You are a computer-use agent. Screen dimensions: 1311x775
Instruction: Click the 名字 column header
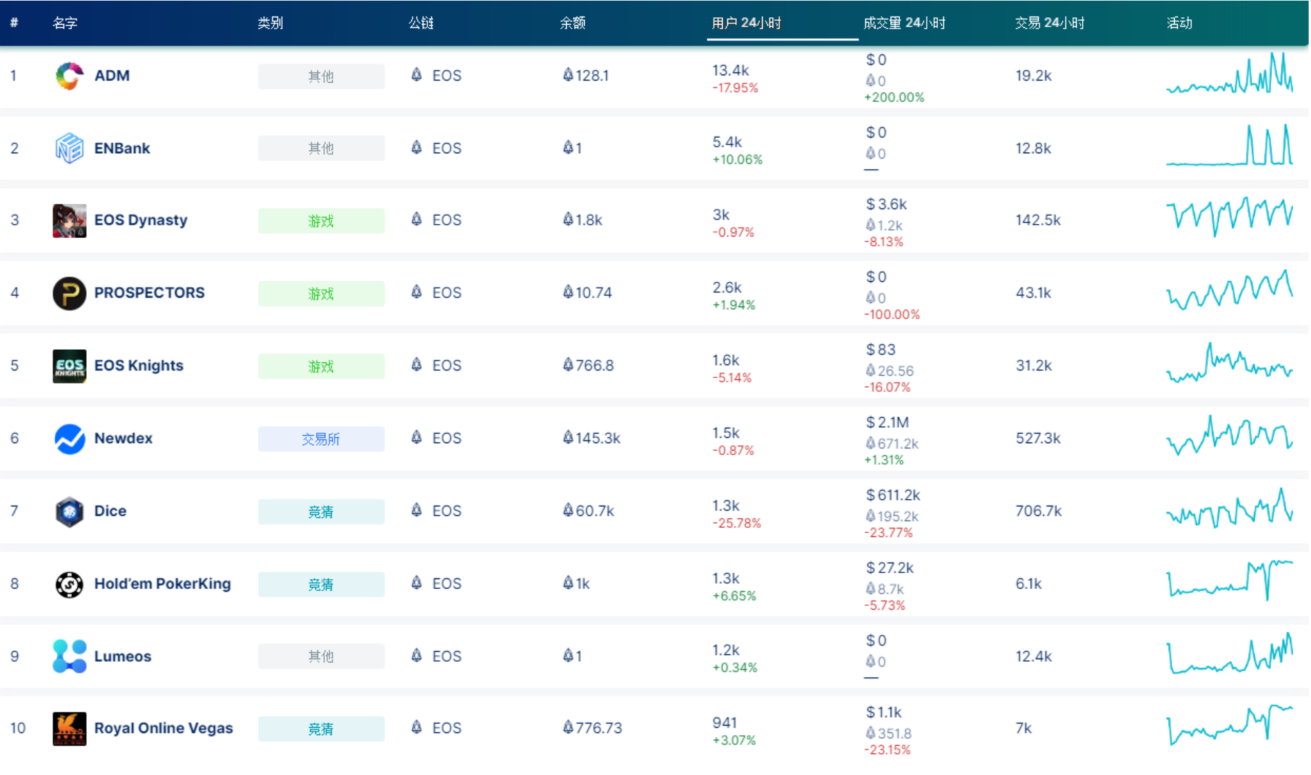(65, 23)
